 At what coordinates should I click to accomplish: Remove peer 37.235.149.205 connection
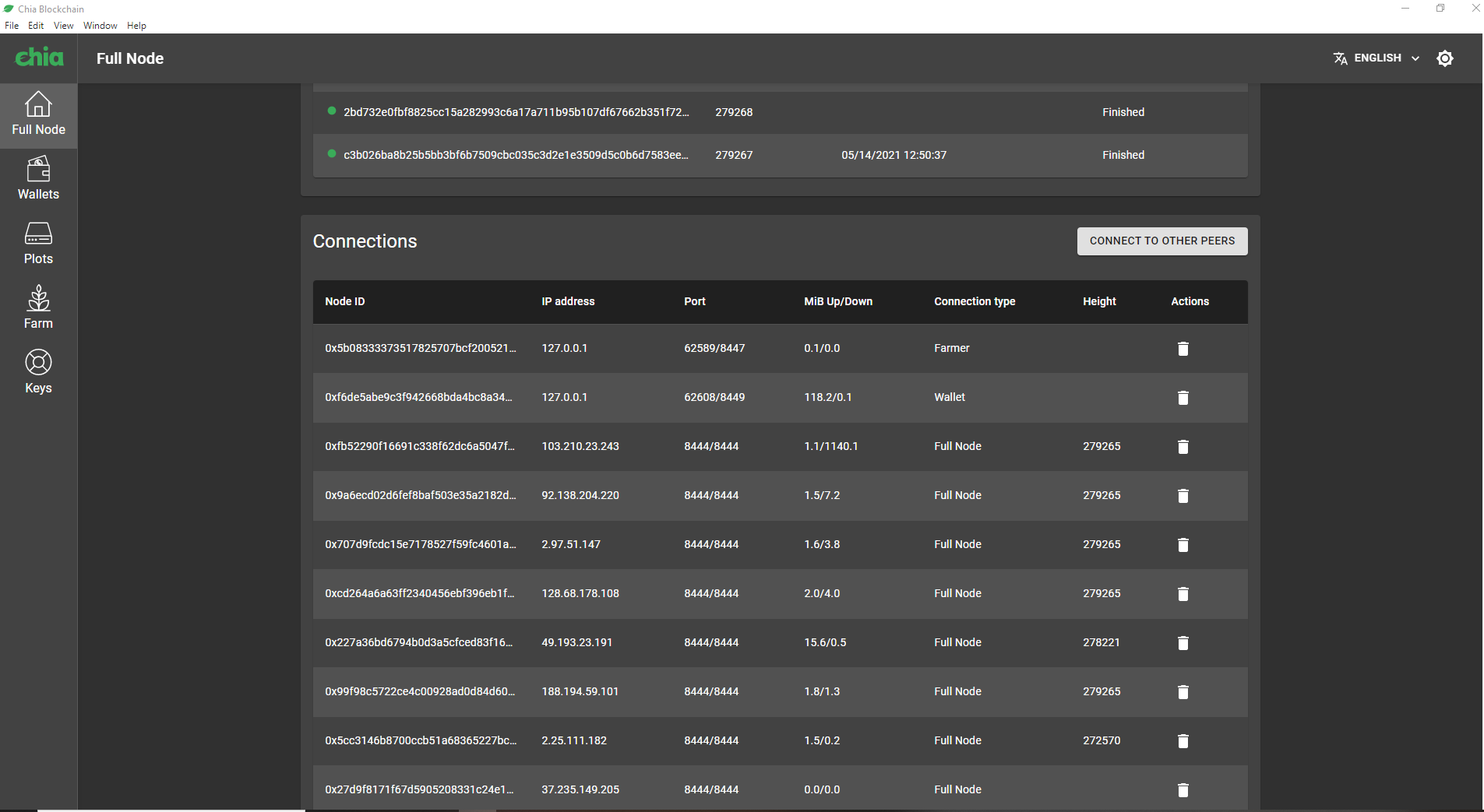(1183, 790)
